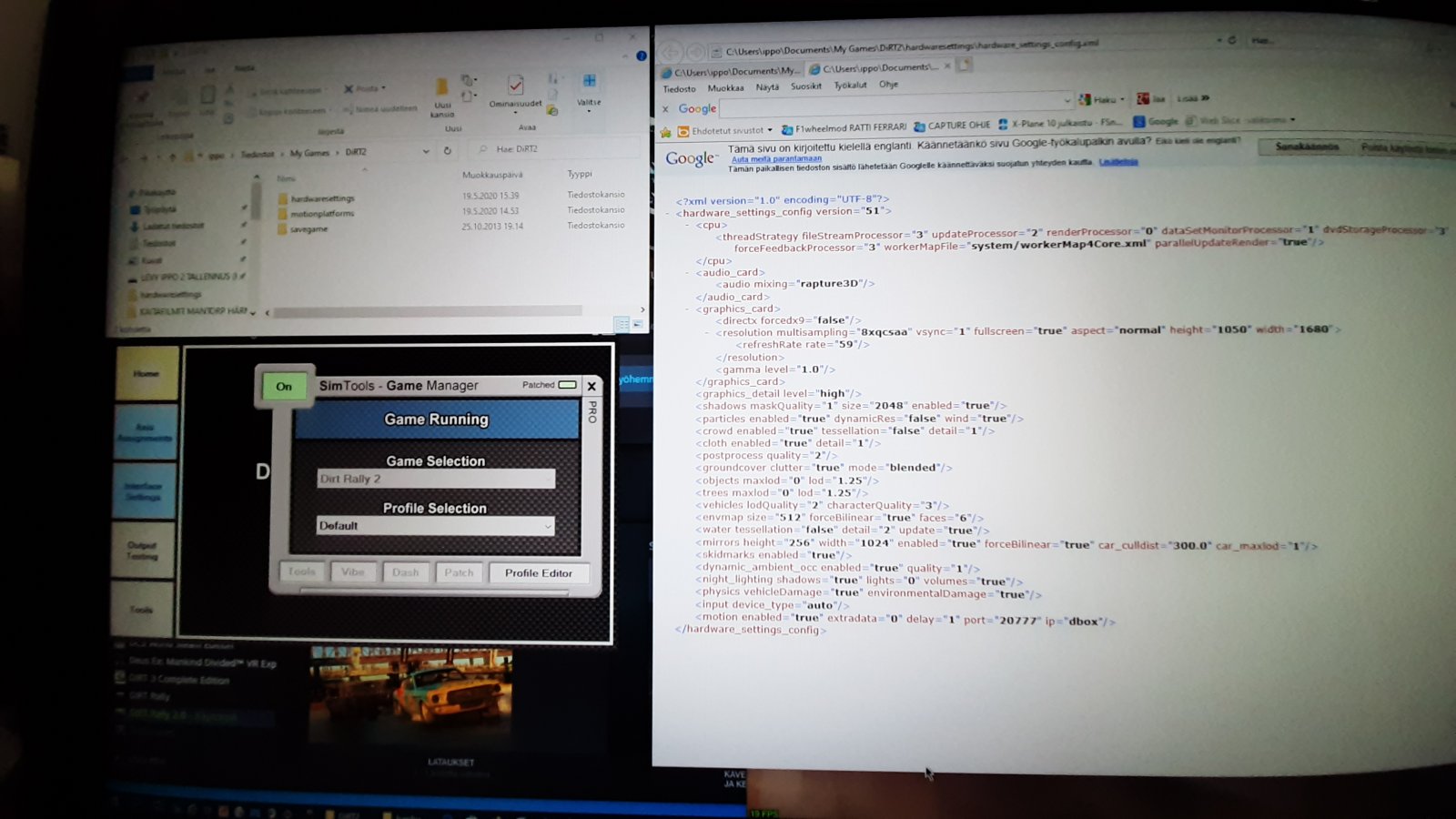Collapse the cpu XML node
1456x819 pixels.
click(688, 225)
